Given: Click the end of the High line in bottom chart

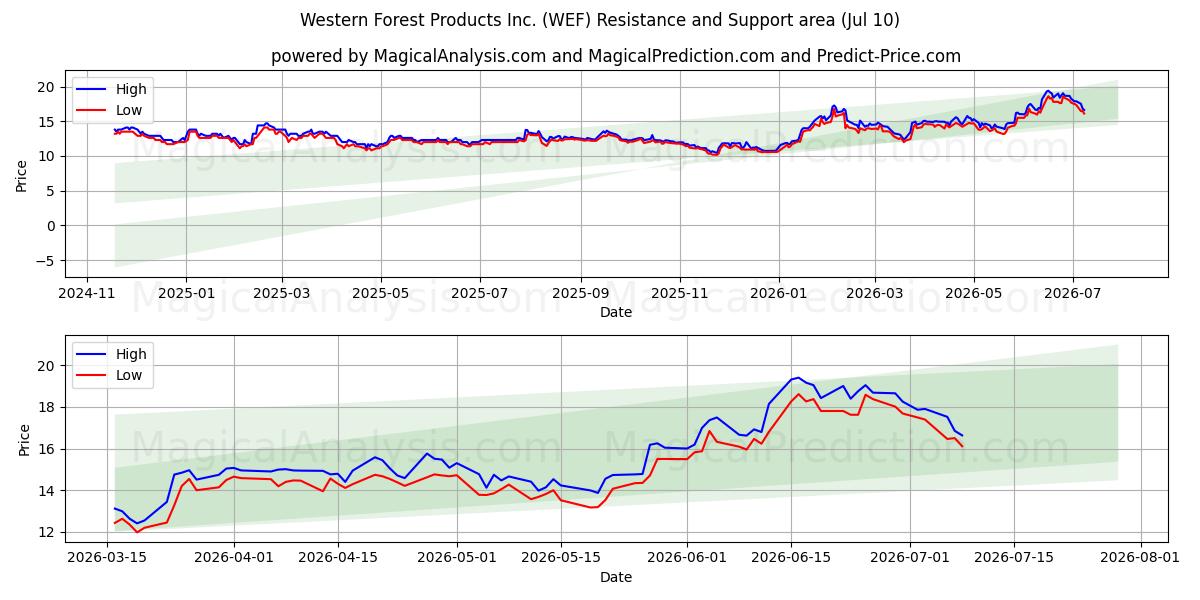Looking at the screenshot, I should pos(962,436).
